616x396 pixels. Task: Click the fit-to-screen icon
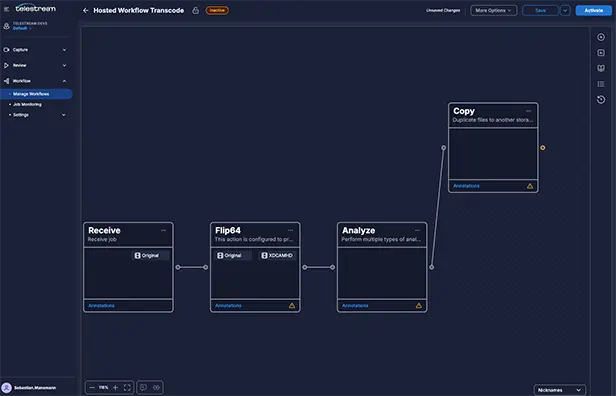(x=127, y=388)
